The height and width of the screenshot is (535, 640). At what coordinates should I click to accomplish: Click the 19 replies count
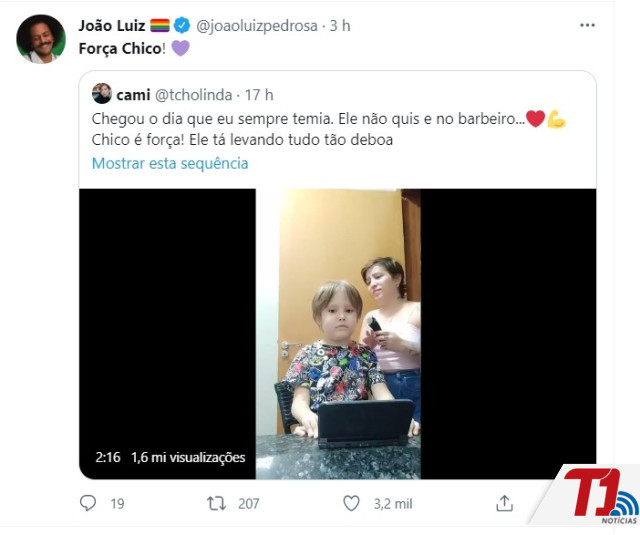(x=117, y=504)
